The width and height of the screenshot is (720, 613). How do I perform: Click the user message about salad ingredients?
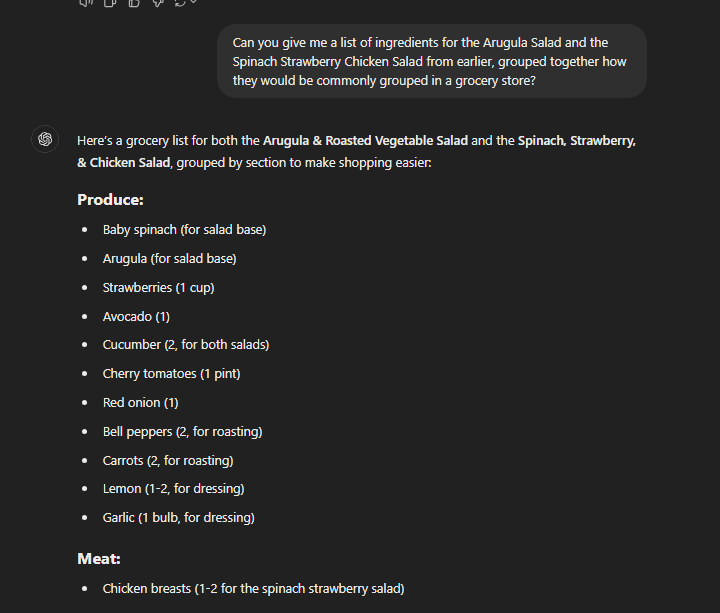point(431,61)
